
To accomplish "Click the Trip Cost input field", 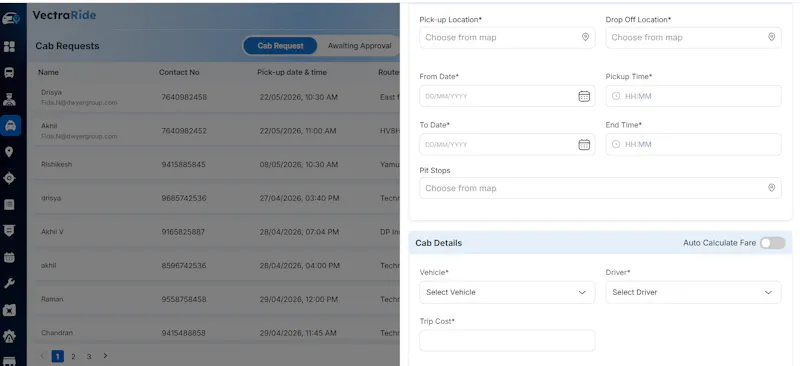I will [507, 340].
